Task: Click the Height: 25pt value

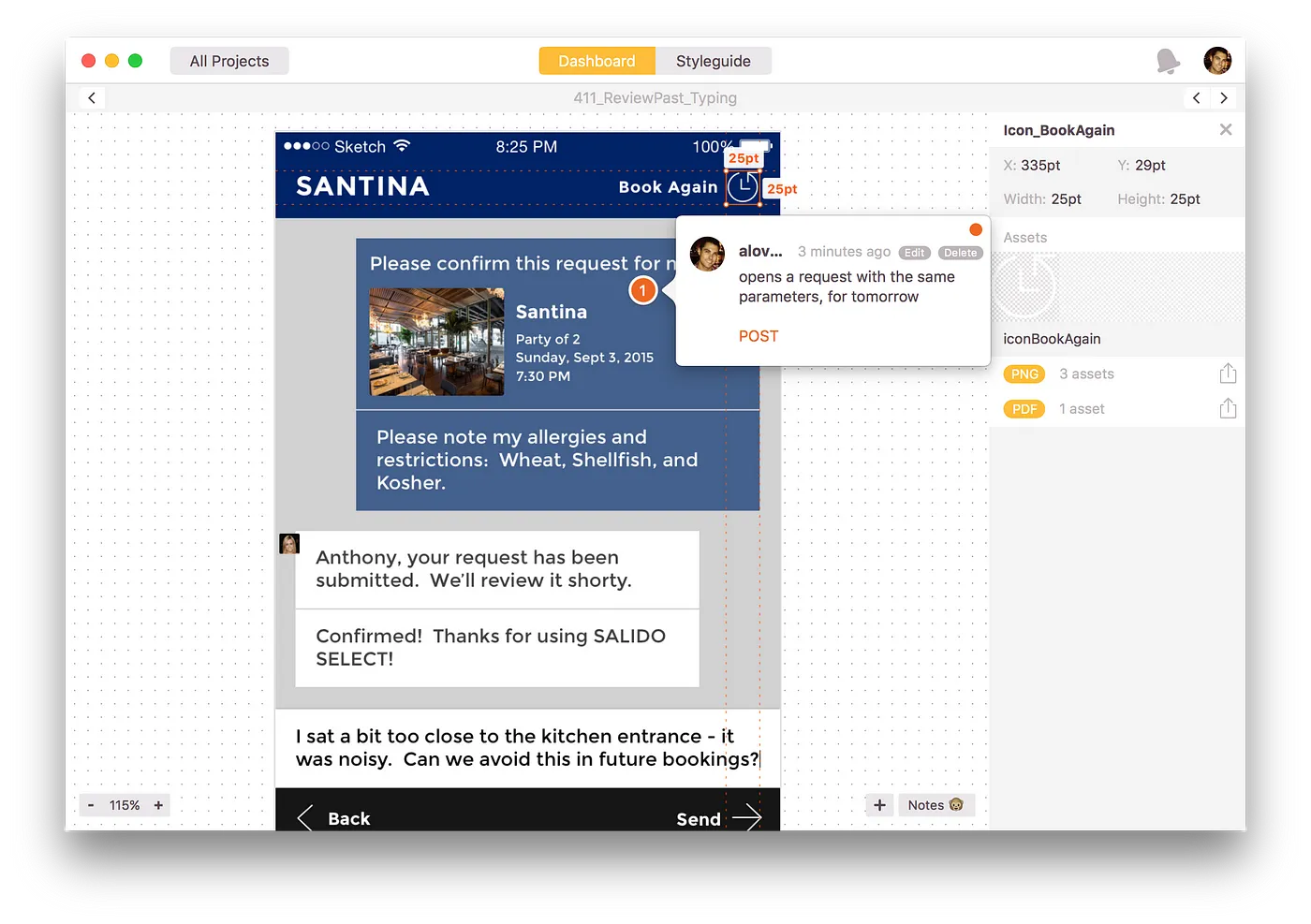Action: click(1185, 199)
